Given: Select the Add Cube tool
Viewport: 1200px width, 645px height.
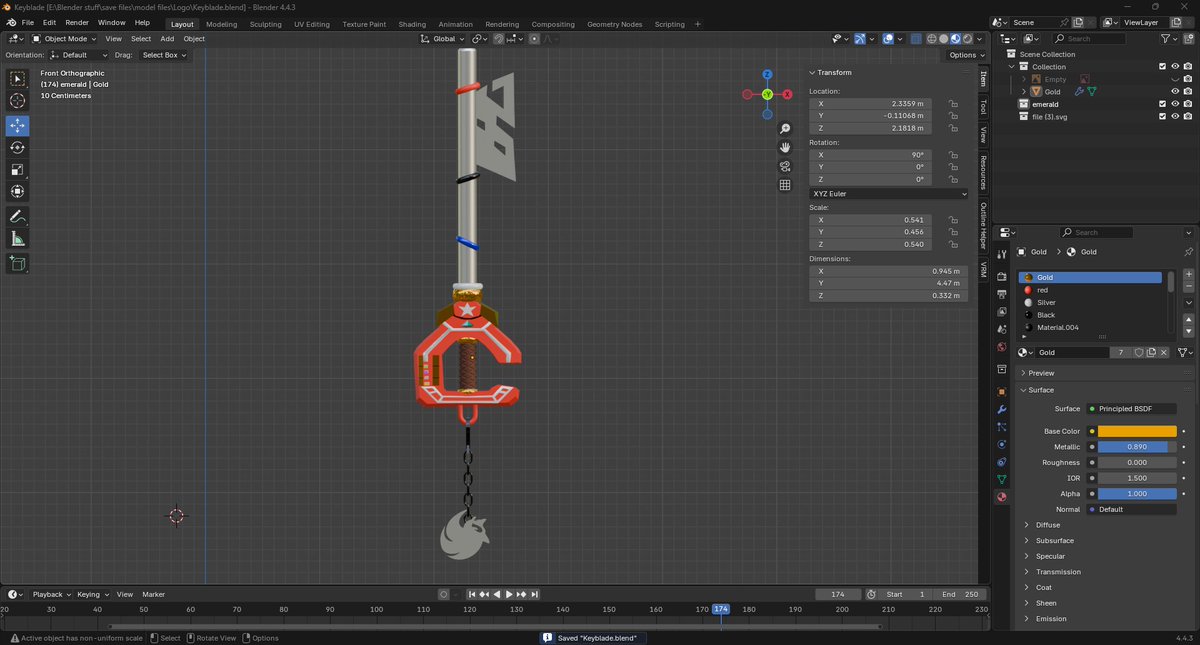Looking at the screenshot, I should coord(17,263).
